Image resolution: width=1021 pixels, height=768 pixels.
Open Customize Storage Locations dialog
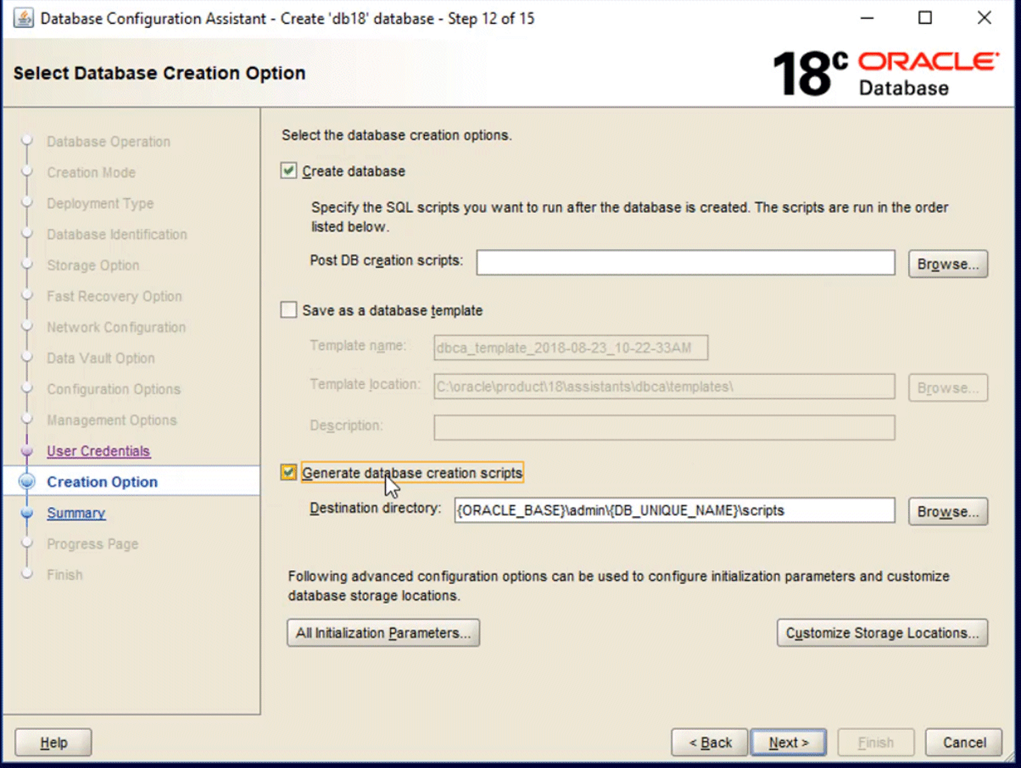tap(882, 633)
